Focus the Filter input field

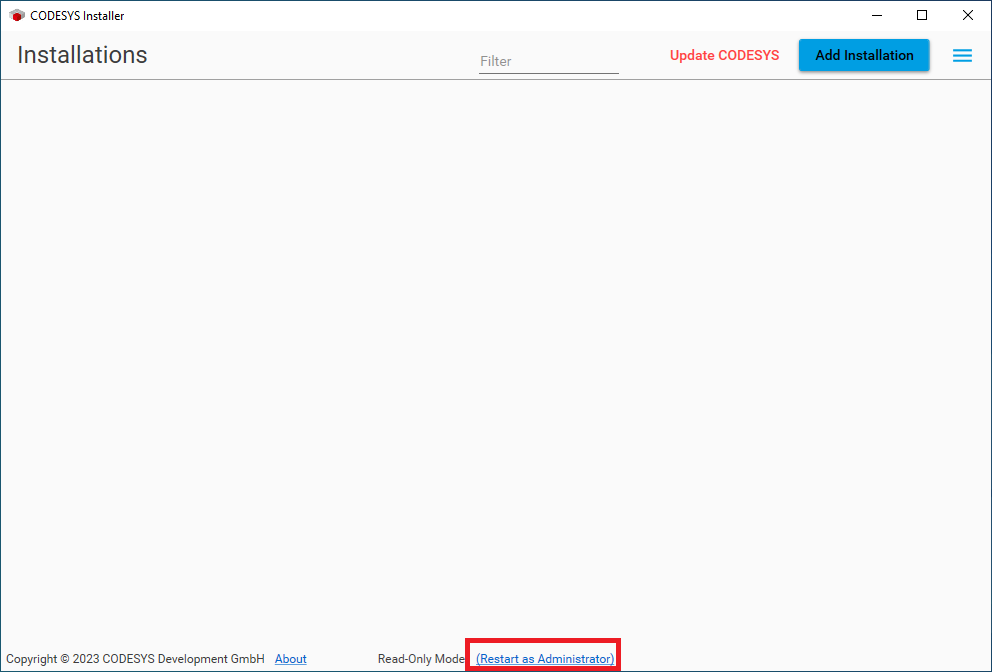coord(548,61)
